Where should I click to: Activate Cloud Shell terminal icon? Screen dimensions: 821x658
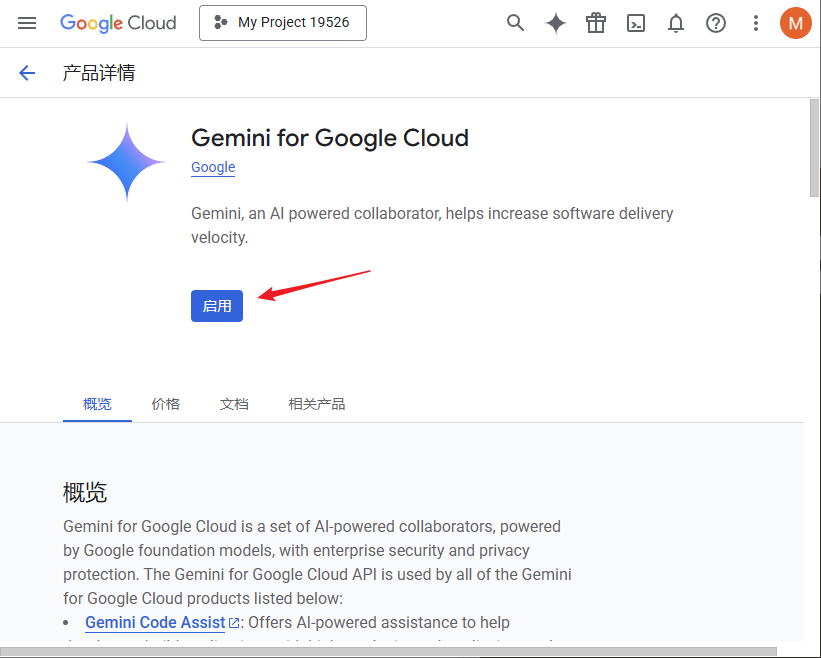tap(635, 22)
